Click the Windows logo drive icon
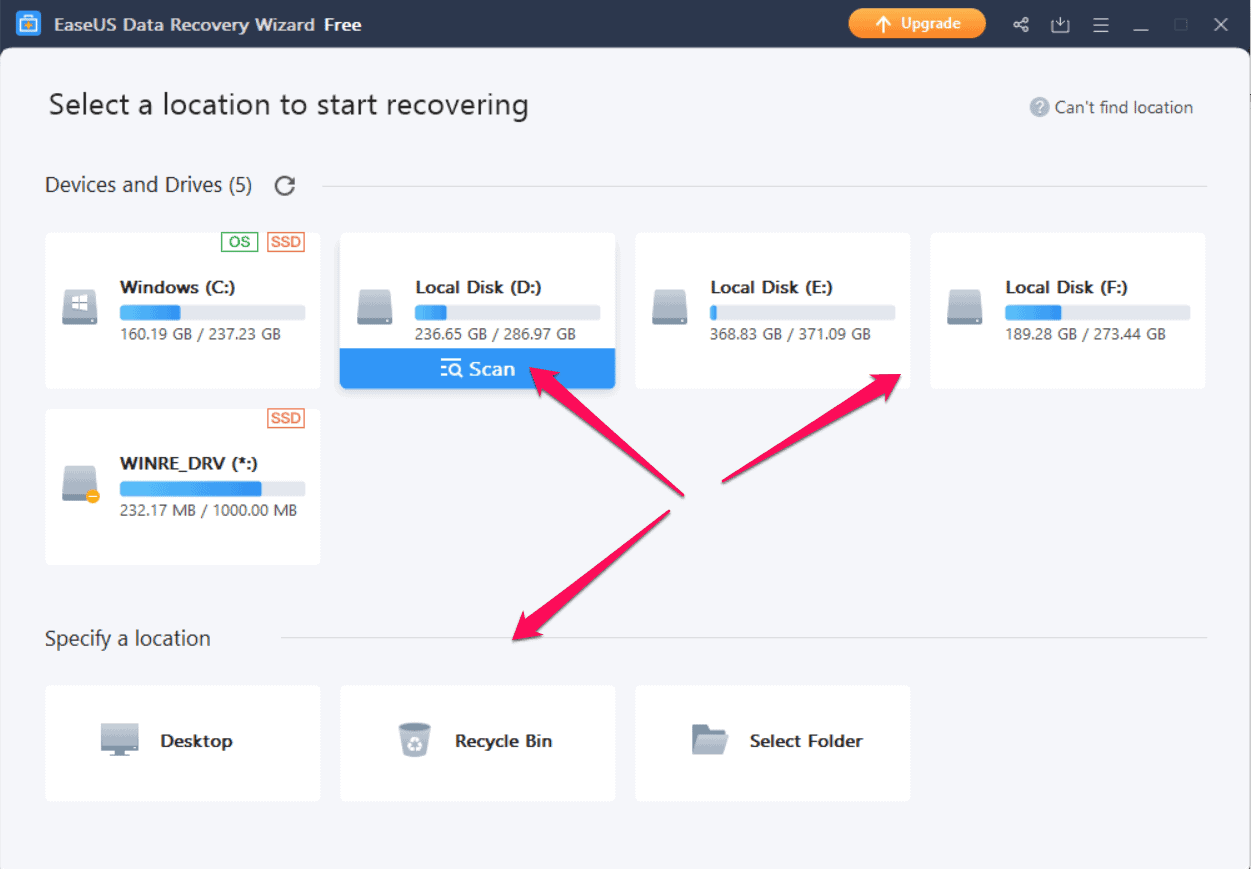Viewport: 1251px width, 869px height. tap(80, 306)
